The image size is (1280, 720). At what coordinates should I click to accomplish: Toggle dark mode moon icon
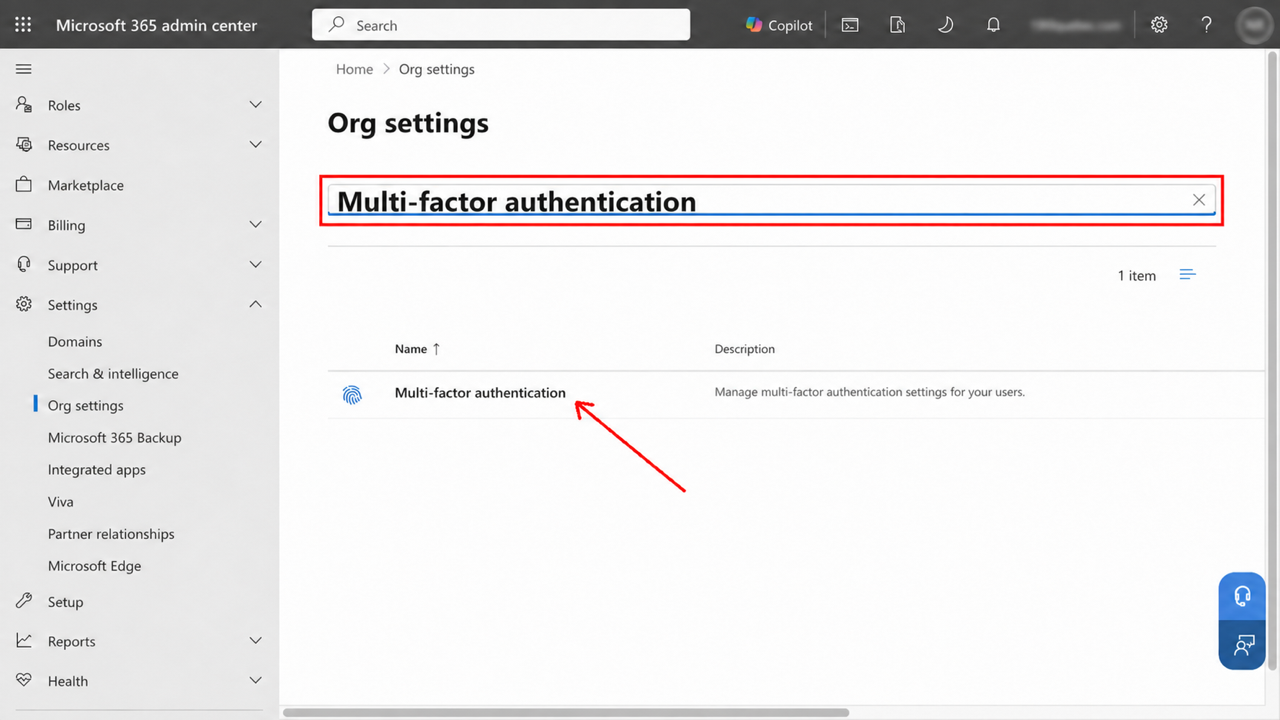point(945,25)
